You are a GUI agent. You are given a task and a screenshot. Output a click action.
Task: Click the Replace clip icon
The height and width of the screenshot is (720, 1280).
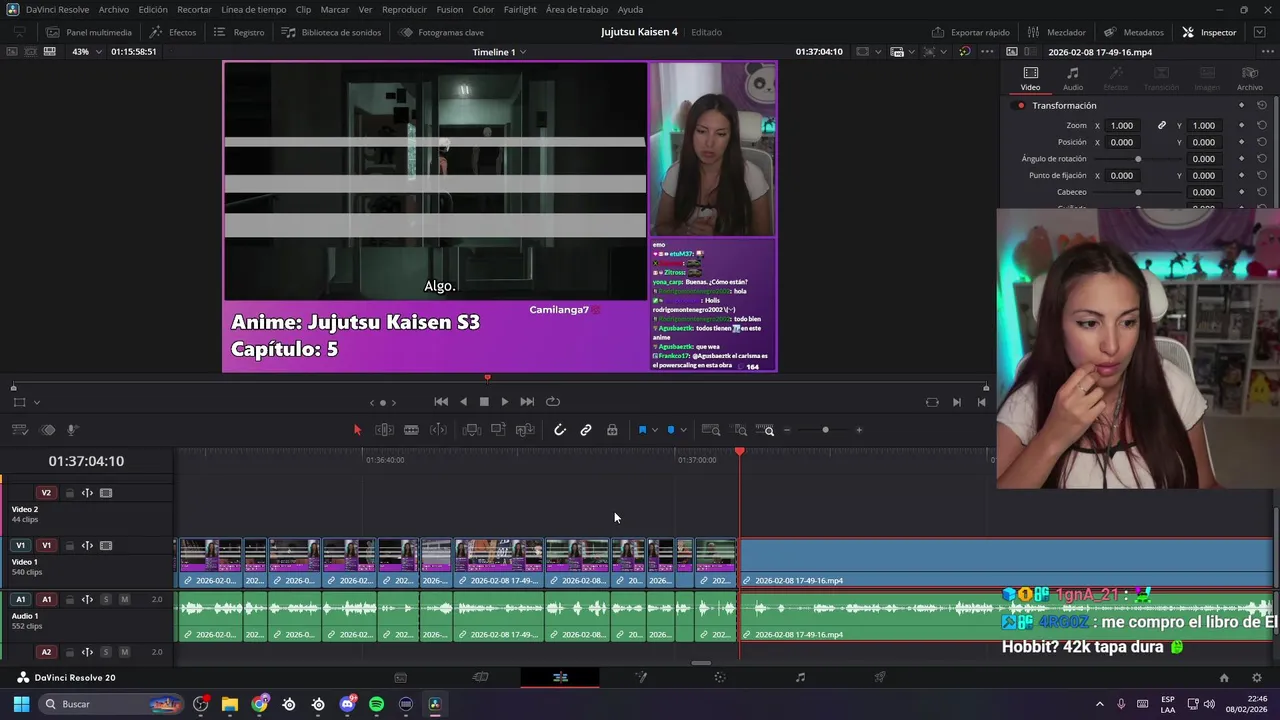[525, 430]
